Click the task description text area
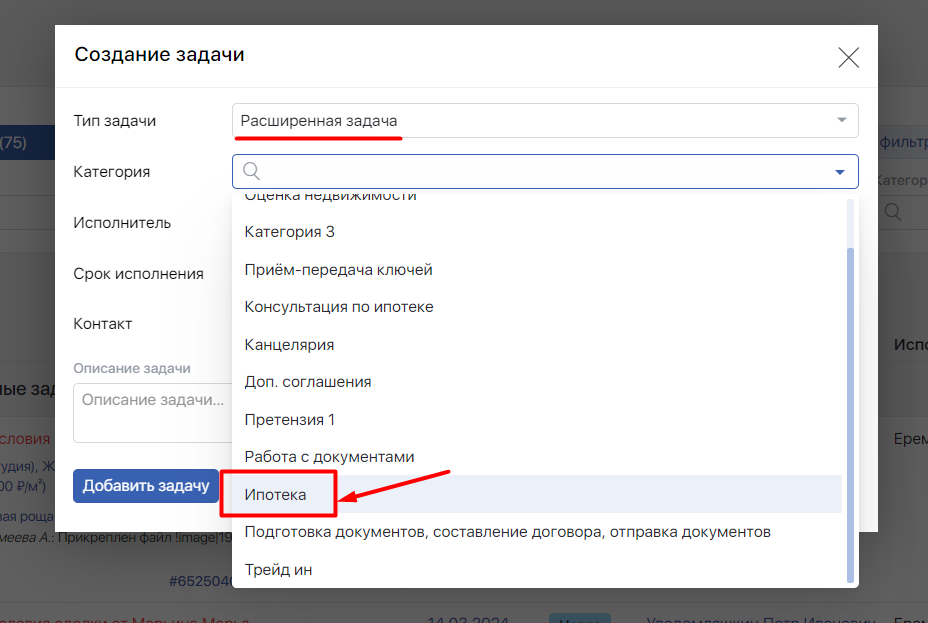 152,411
